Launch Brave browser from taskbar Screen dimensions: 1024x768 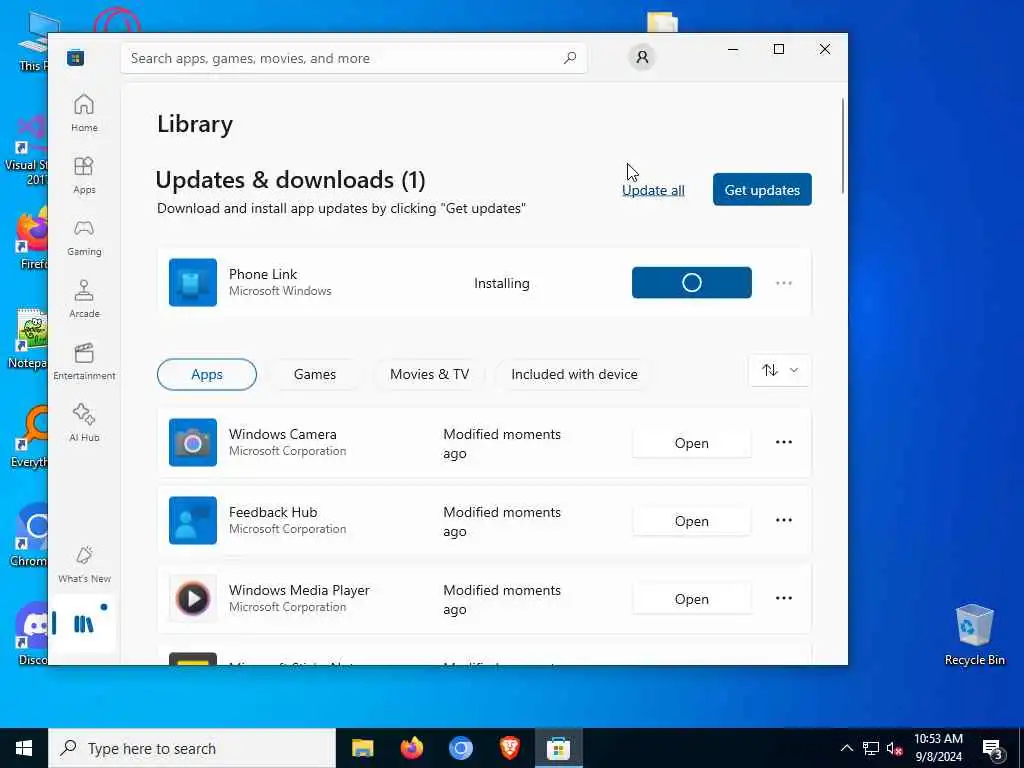pyautogui.click(x=509, y=748)
